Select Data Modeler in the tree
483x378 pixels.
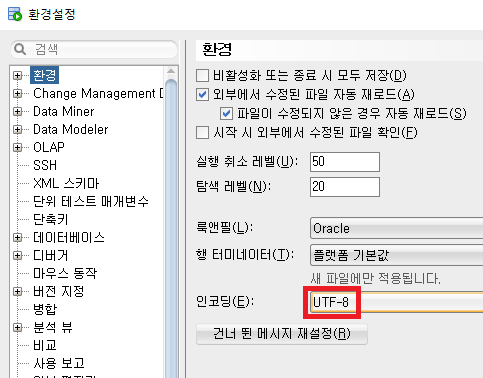pos(70,129)
